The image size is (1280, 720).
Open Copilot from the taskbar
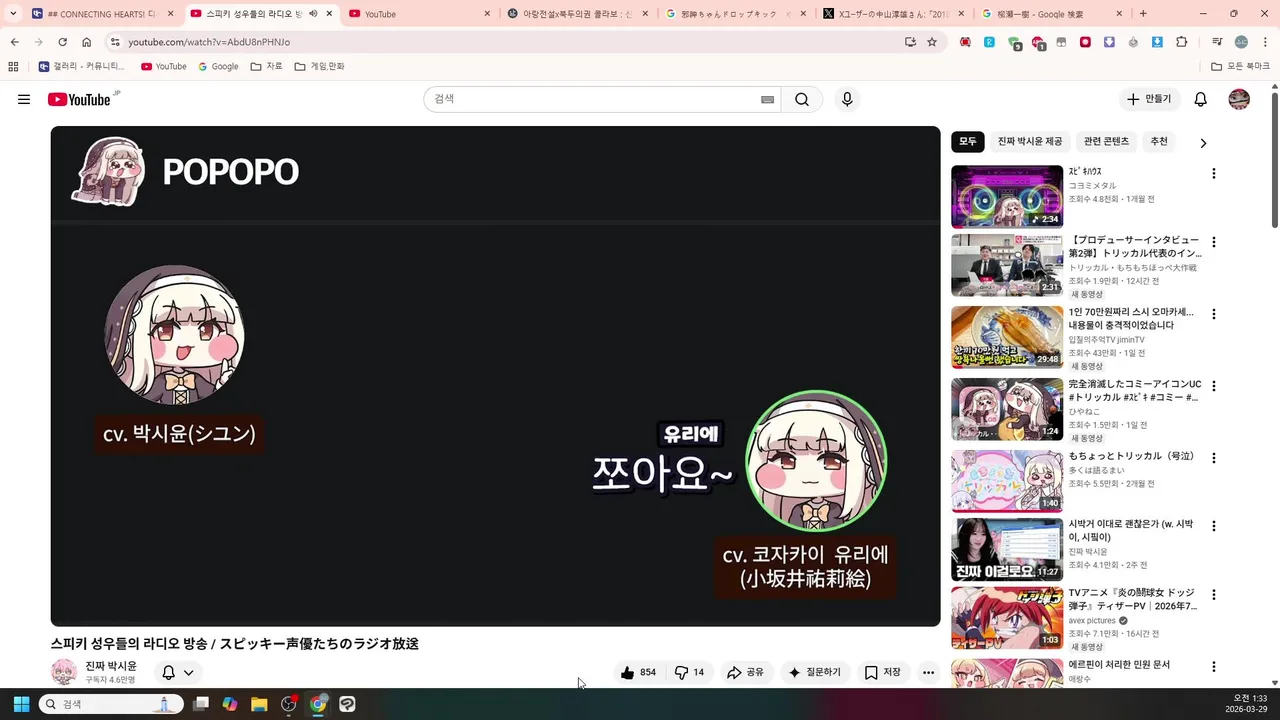(230, 704)
